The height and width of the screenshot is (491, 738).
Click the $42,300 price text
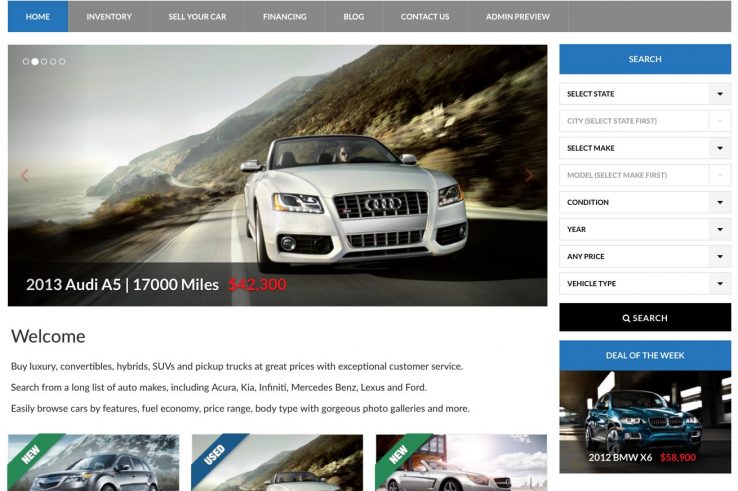click(257, 284)
